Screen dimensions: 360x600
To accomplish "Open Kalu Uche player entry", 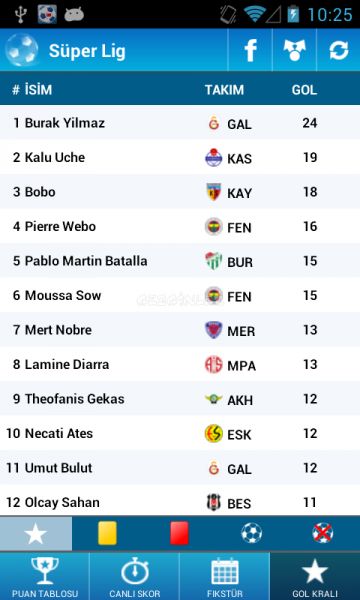I will [x=180, y=157].
